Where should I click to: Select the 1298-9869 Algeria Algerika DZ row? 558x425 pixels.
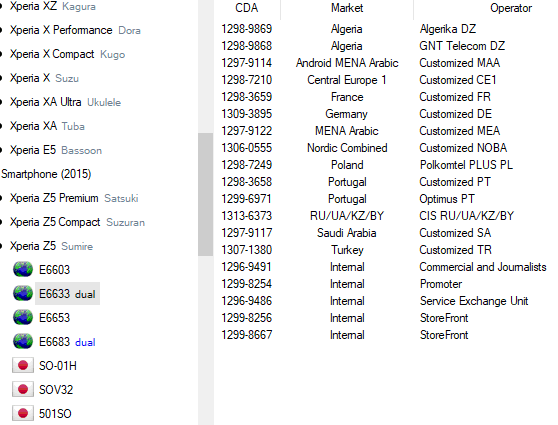386,29
